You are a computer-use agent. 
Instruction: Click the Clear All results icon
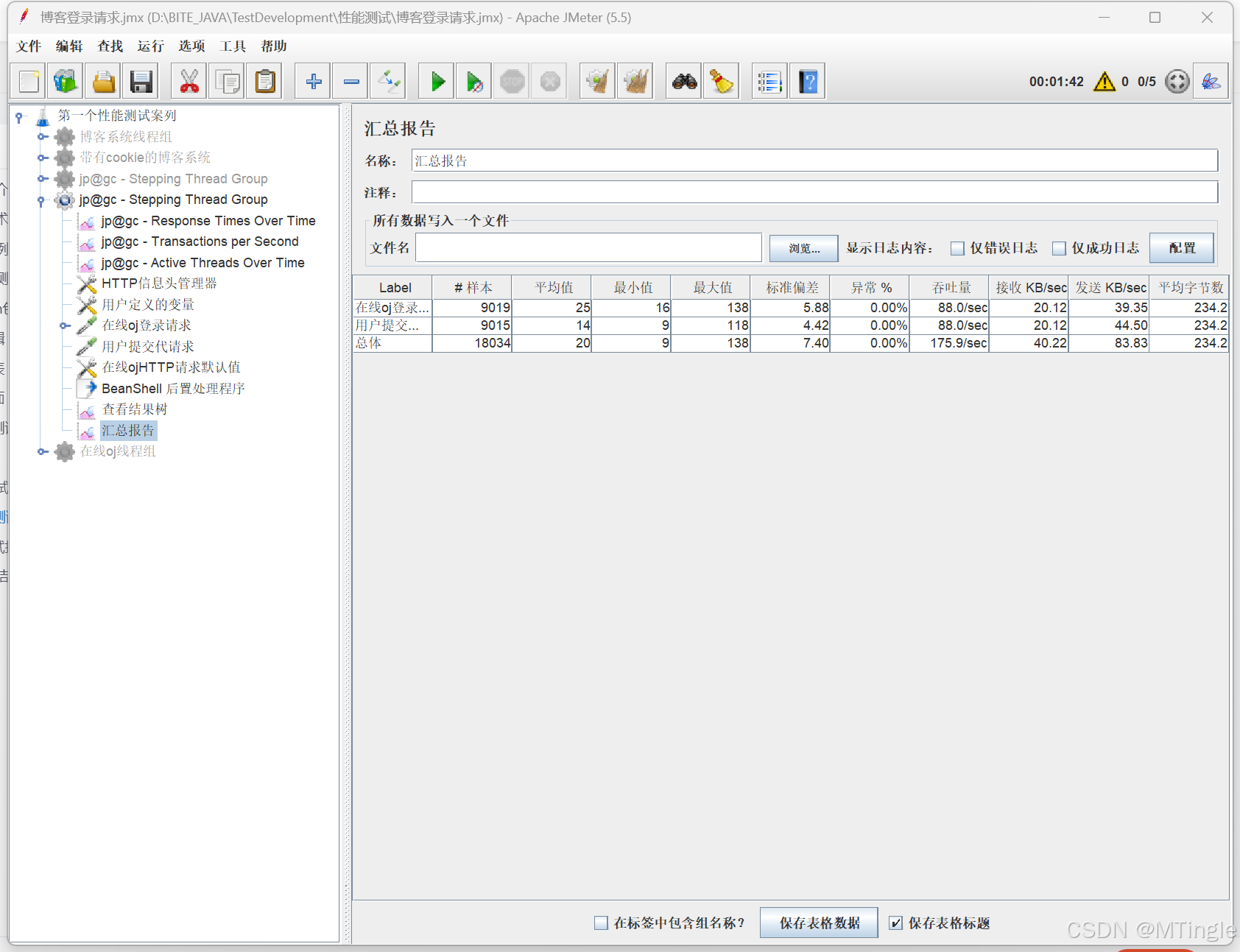click(x=635, y=81)
